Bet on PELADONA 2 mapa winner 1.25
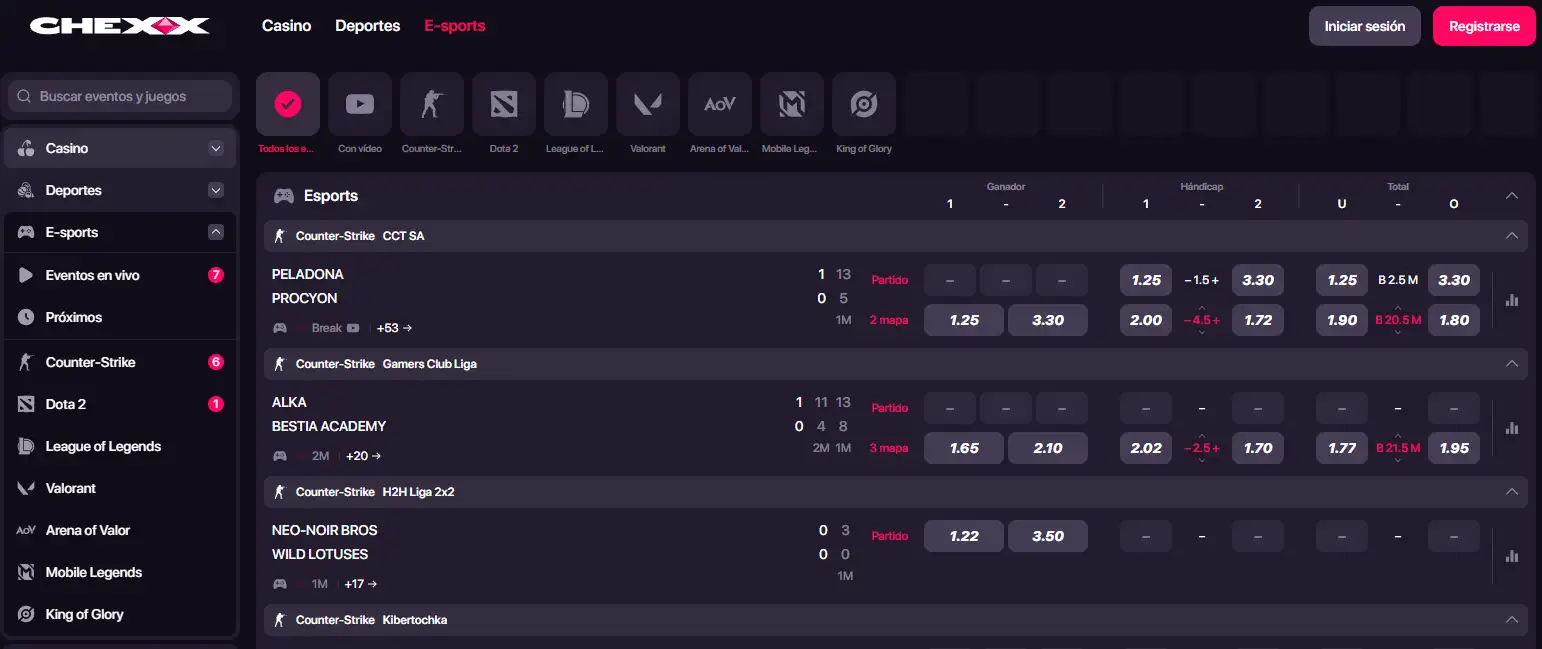Screen dimensions: 1542x649 click(964, 320)
